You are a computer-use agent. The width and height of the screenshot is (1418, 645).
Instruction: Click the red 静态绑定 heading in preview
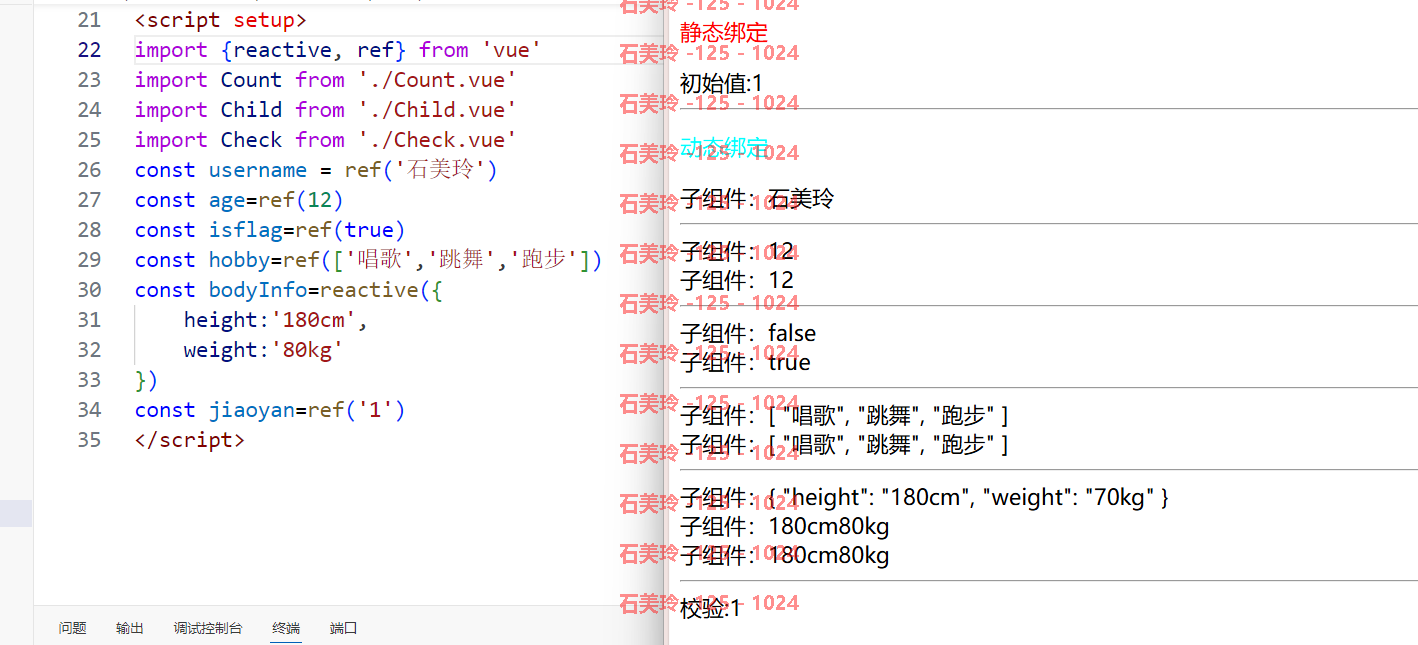click(x=724, y=33)
